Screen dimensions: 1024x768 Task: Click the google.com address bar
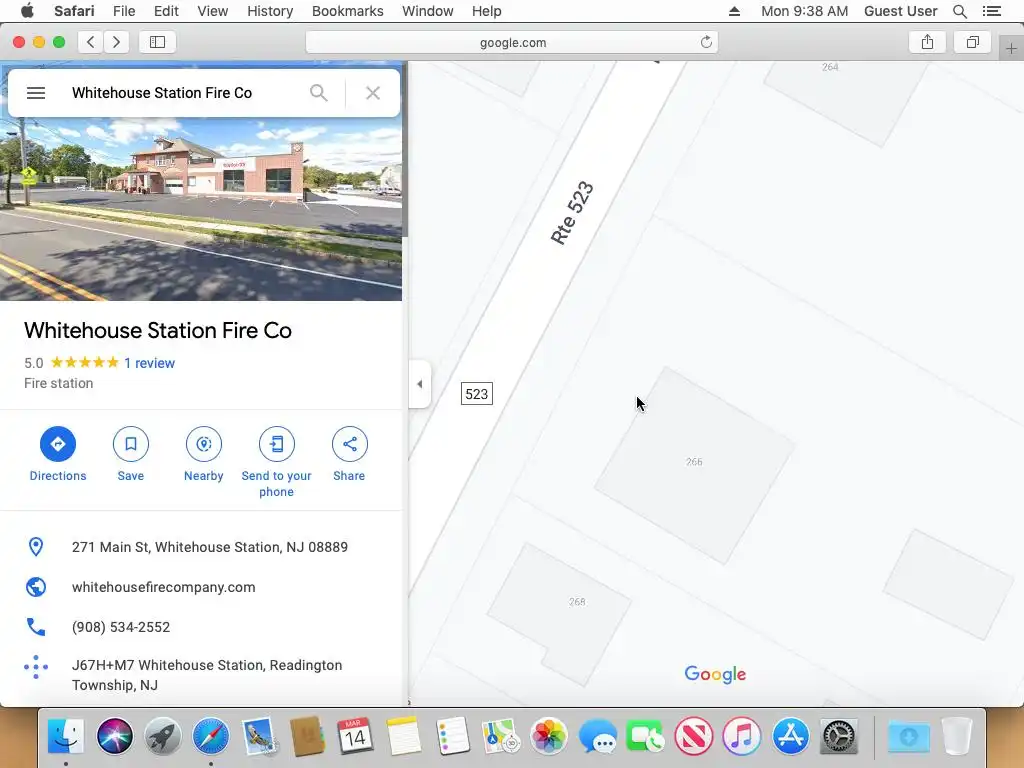[513, 42]
